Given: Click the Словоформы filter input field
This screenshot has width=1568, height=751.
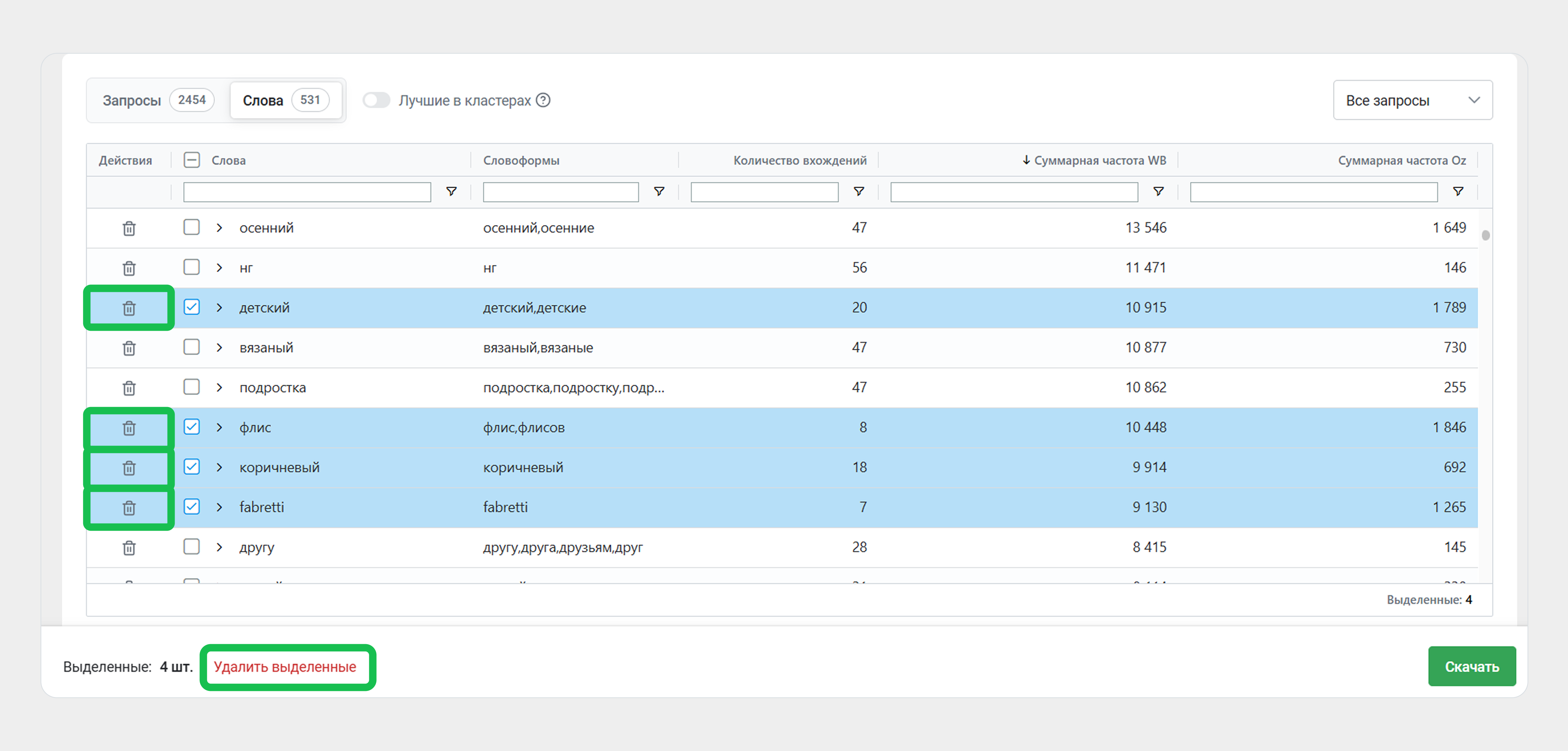Looking at the screenshot, I should pos(561,192).
